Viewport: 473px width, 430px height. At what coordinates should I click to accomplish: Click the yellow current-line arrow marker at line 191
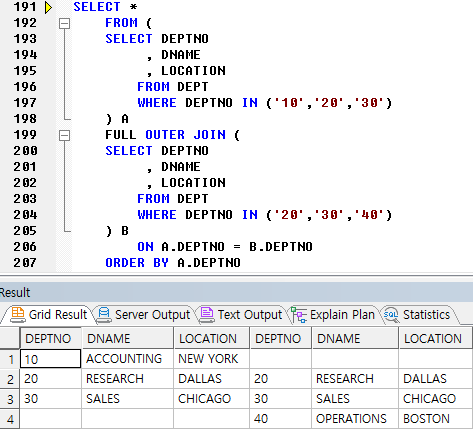coord(49,8)
